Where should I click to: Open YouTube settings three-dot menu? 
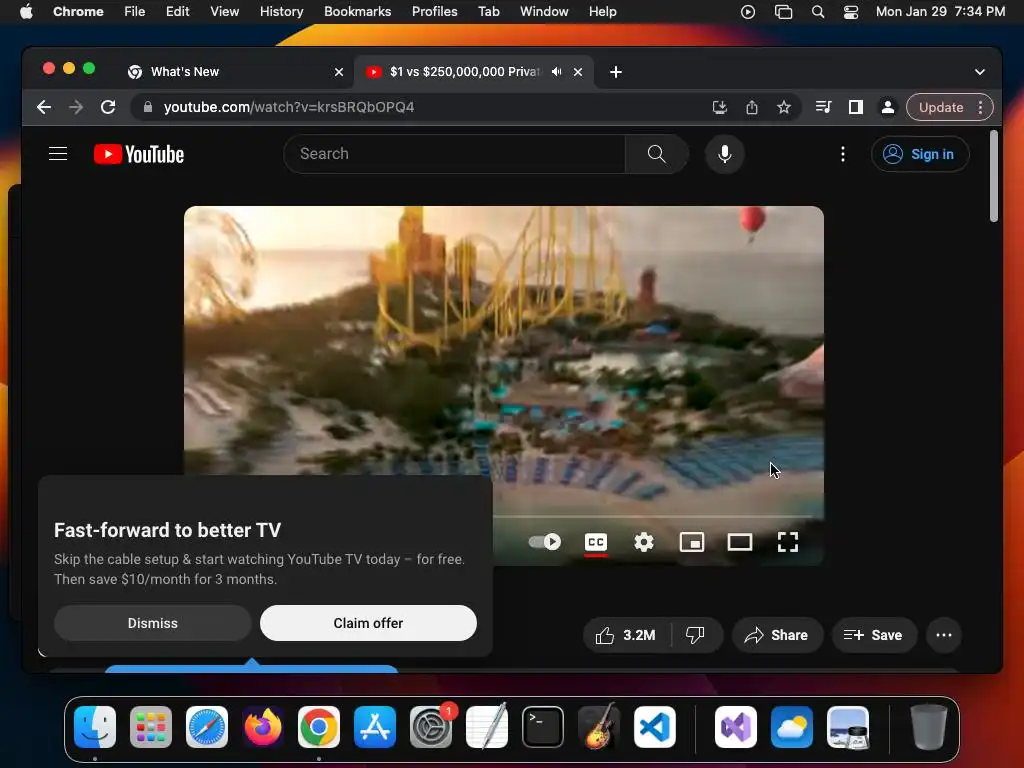(x=842, y=154)
